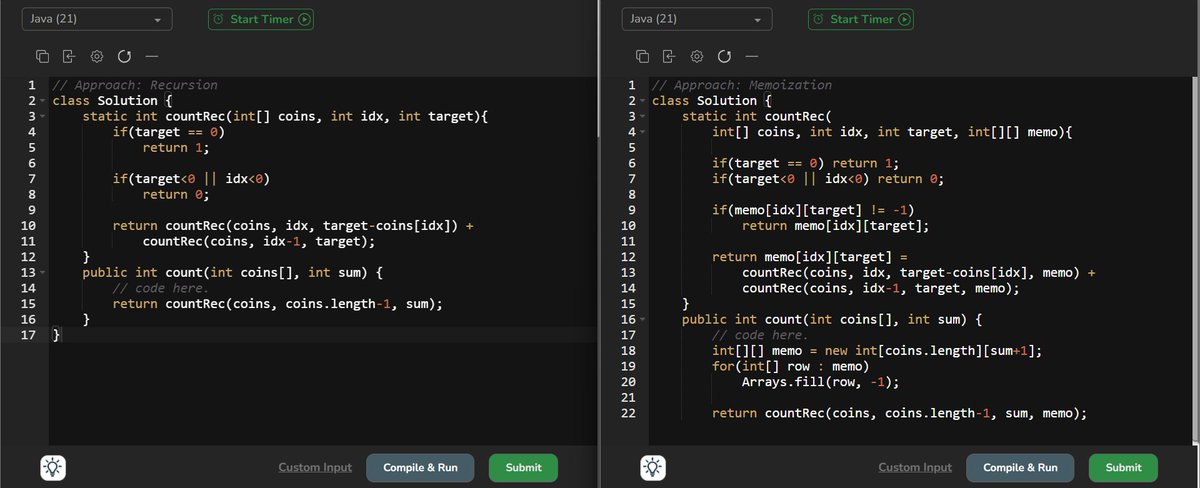Click the '// Approach: Memoization' comment line
The image size is (1200, 488).
click(x=742, y=85)
